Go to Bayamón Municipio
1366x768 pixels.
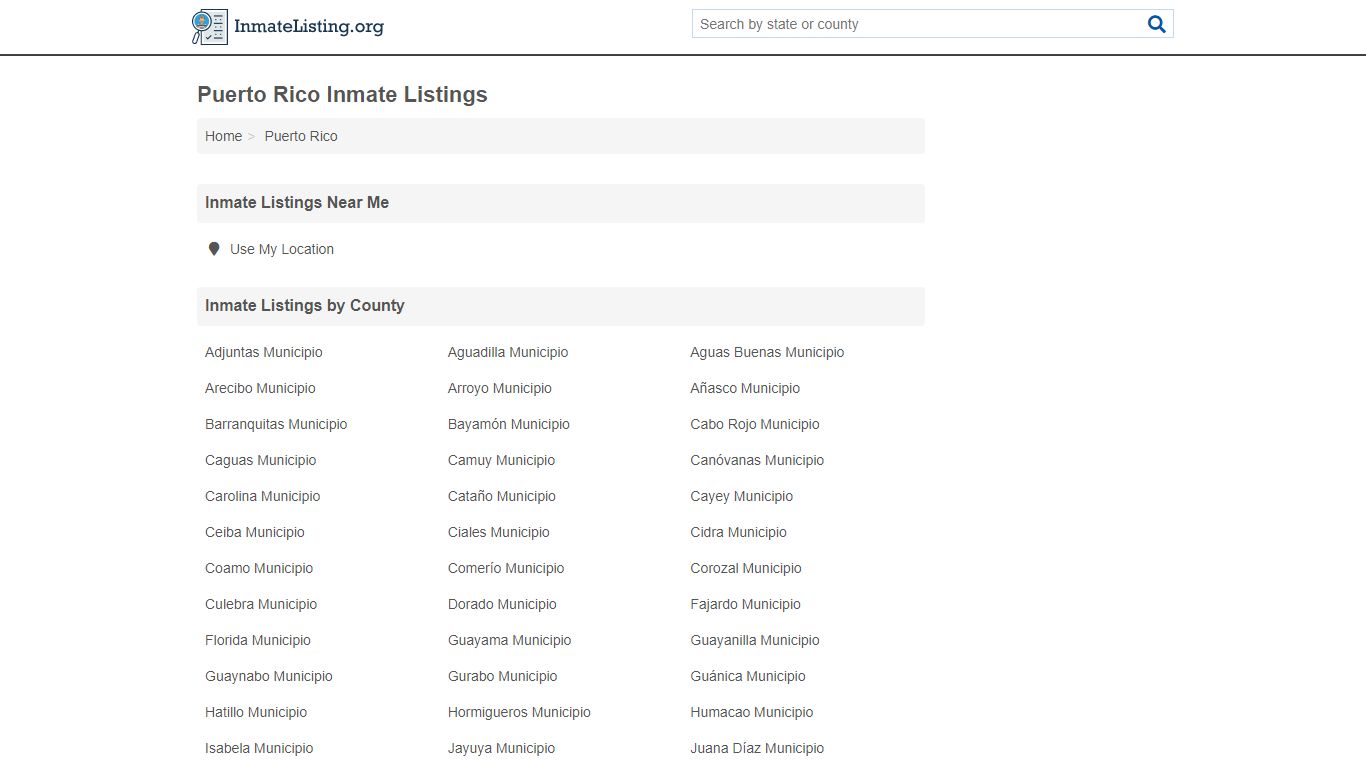(x=509, y=424)
